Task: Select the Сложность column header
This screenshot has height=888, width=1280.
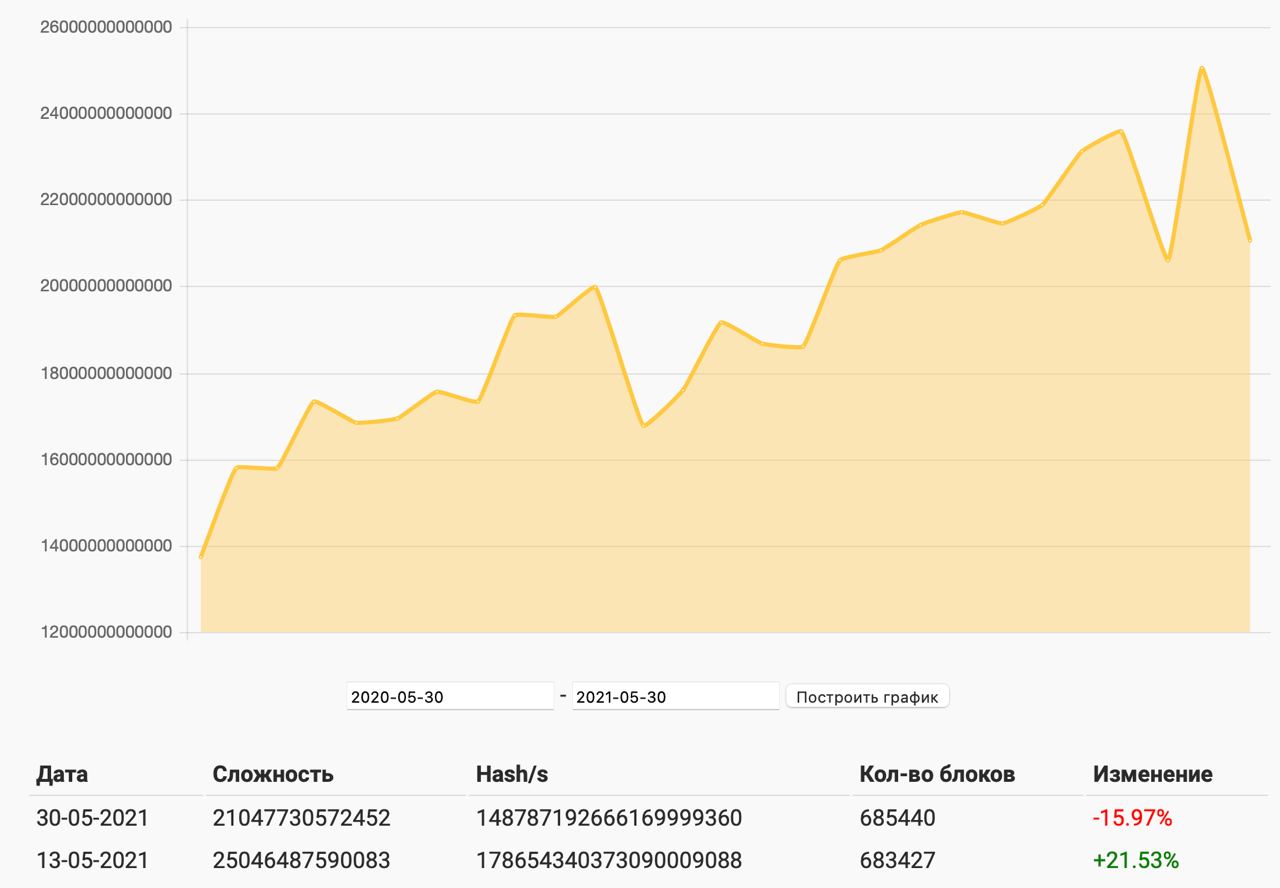Action: 273,774
